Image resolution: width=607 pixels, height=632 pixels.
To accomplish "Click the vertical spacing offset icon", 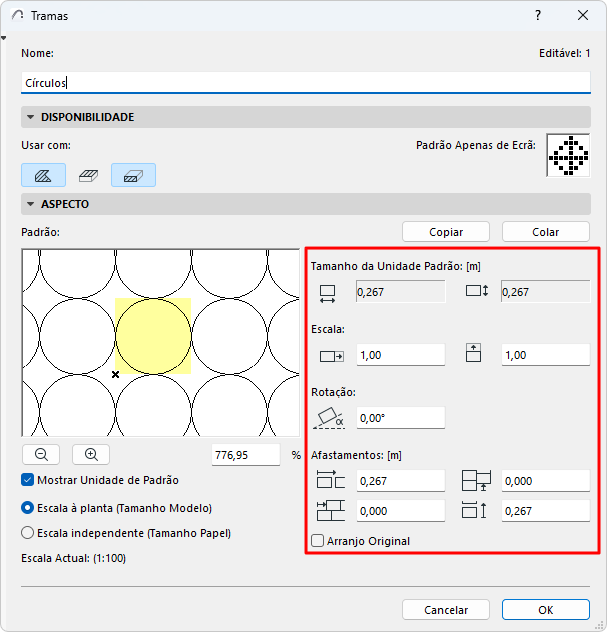I will 474,510.
